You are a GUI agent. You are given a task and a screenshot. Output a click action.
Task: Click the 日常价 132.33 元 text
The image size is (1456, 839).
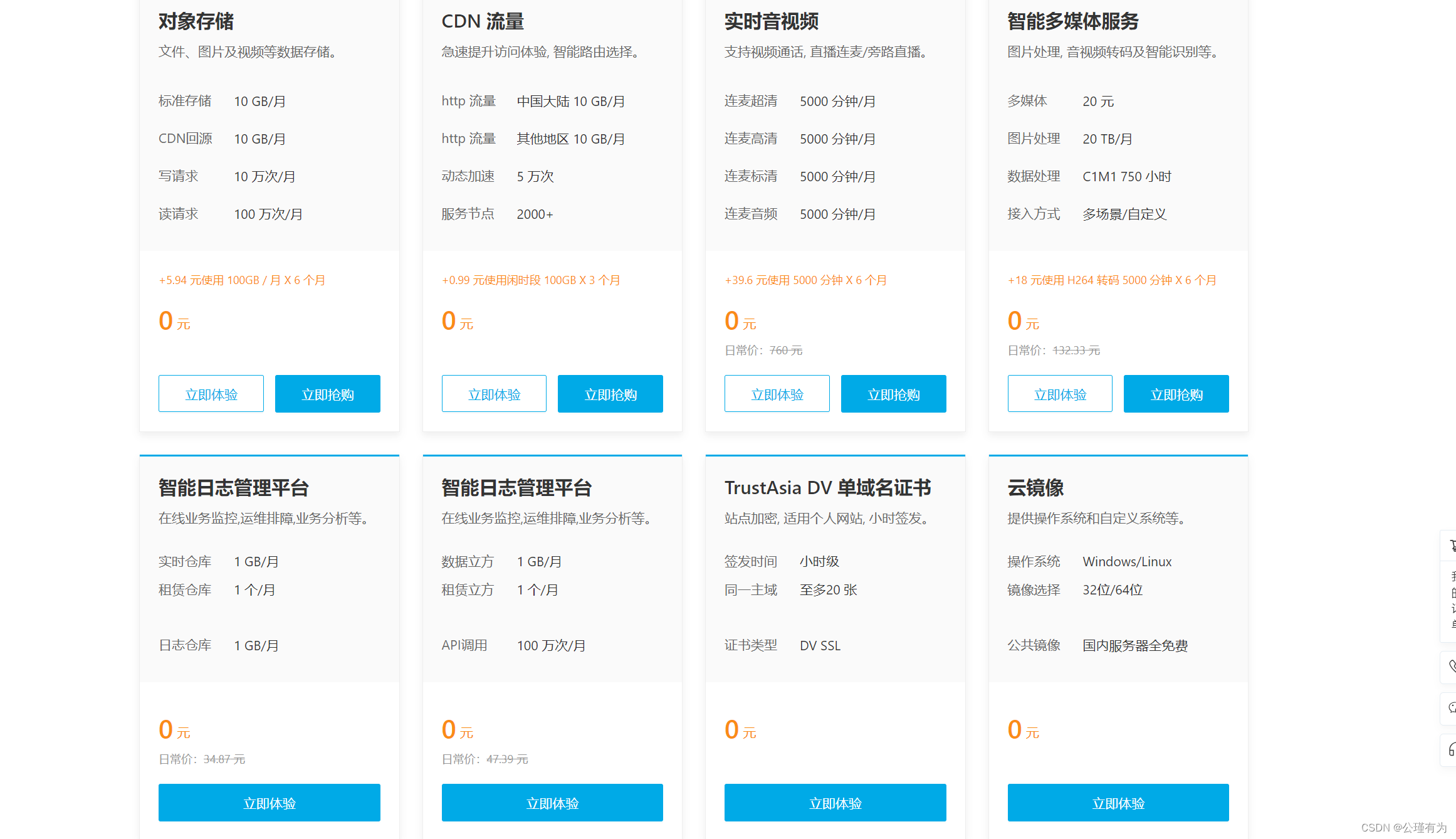pos(1054,351)
